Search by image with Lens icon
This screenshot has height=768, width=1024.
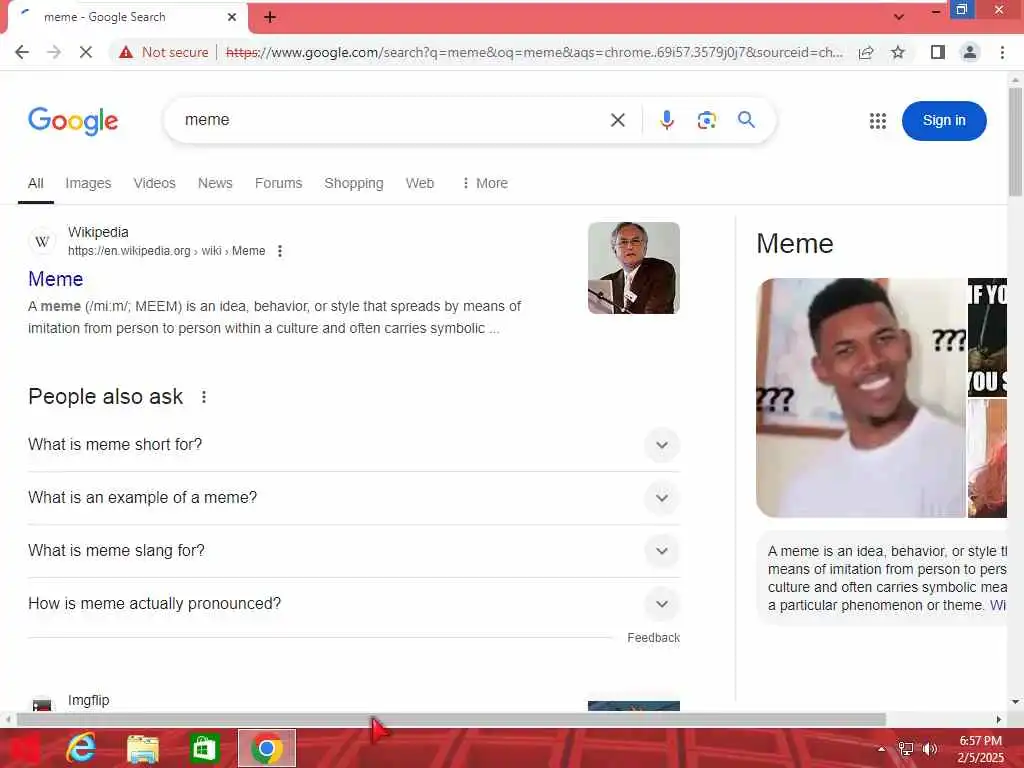pos(707,120)
